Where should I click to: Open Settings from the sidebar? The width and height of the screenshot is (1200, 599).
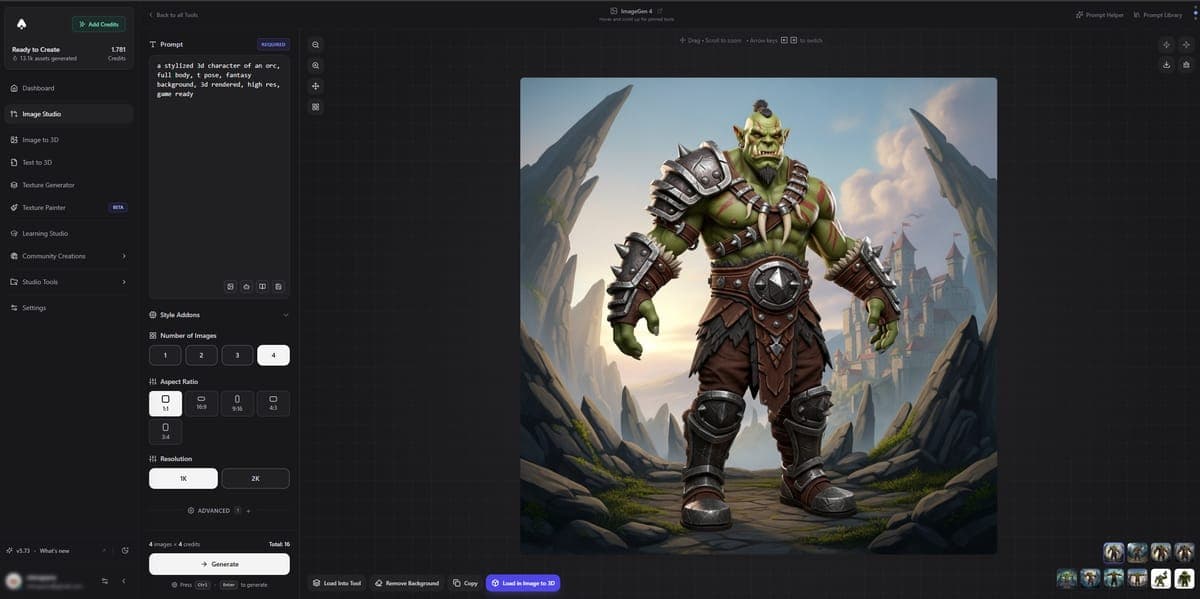pyautogui.click(x=68, y=308)
